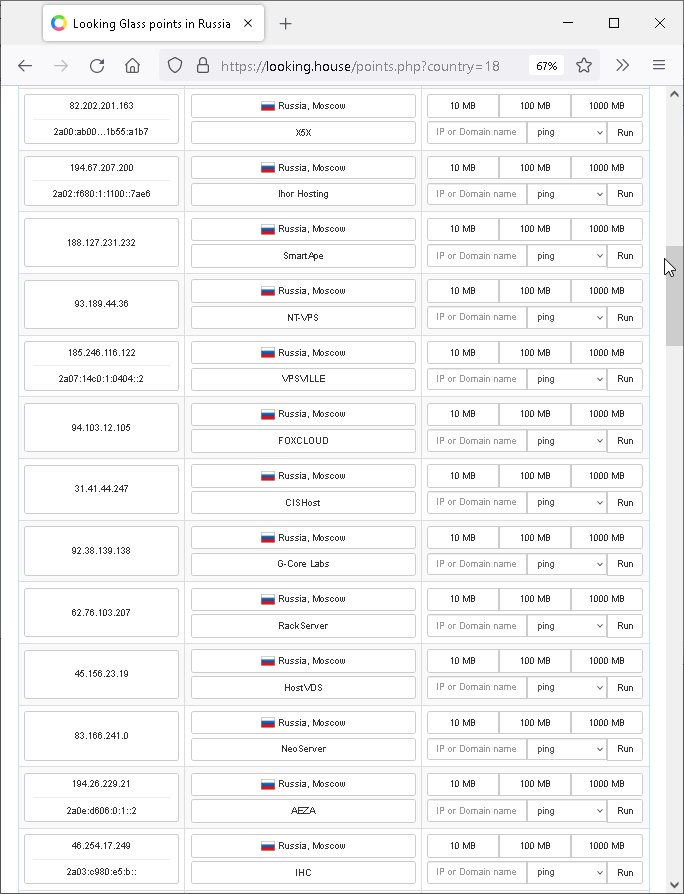The height and width of the screenshot is (894, 684).
Task: Go to the browser home page icon
Action: coord(132,66)
